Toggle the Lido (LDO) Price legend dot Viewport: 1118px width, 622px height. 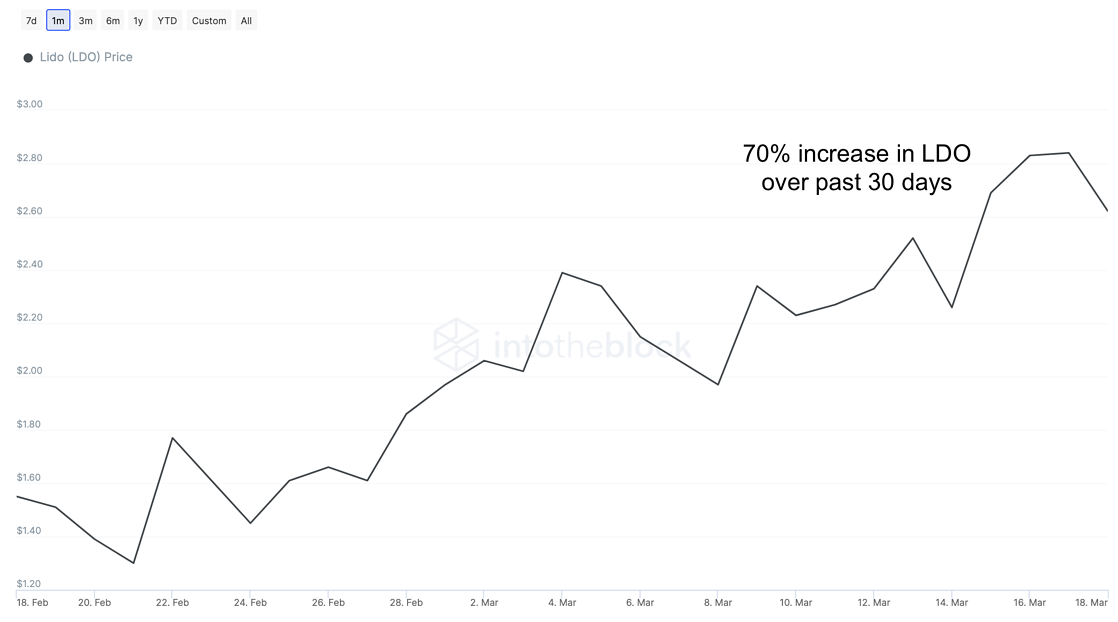pyautogui.click(x=28, y=58)
